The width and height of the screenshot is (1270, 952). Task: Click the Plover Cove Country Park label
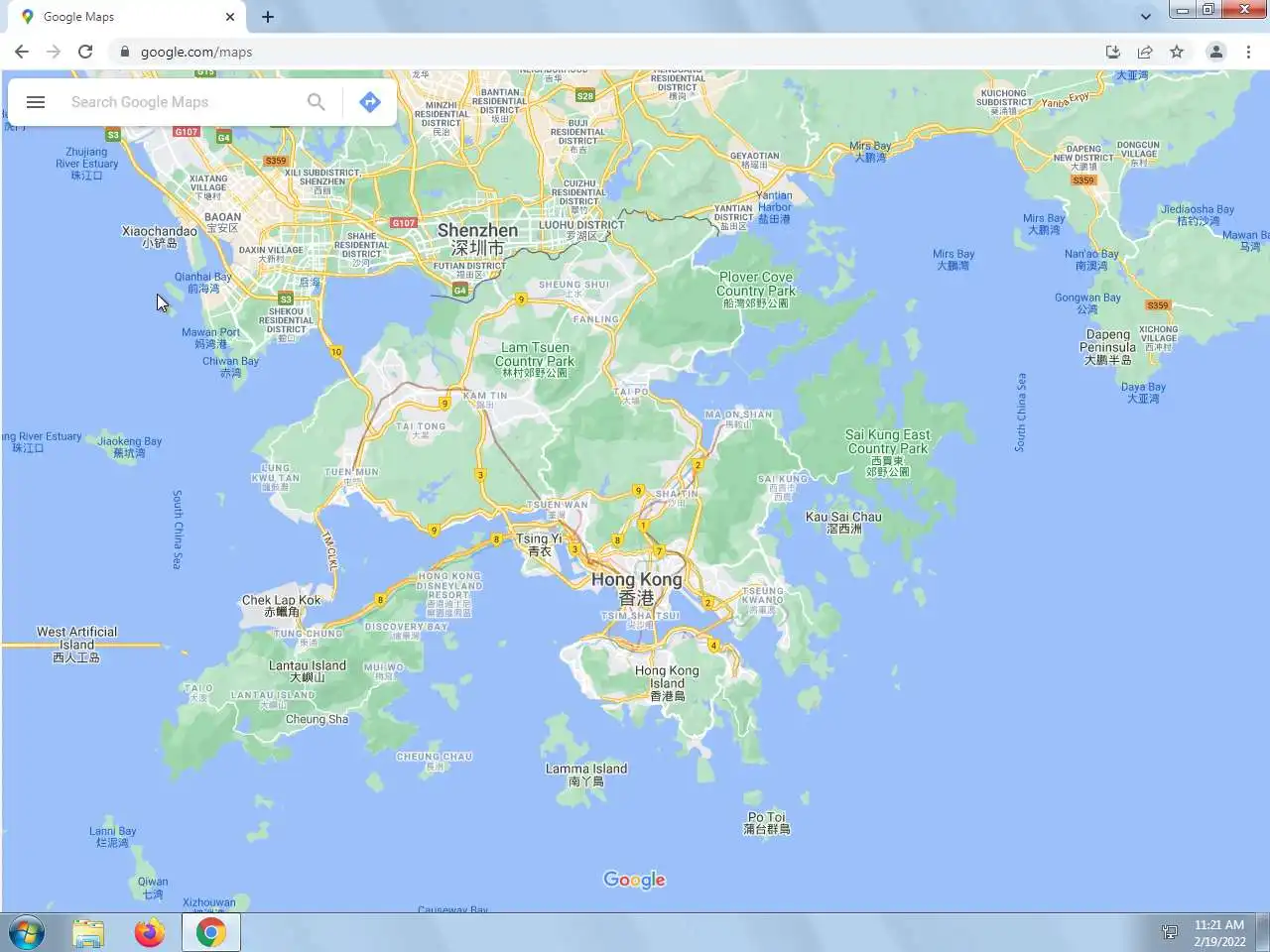click(756, 290)
